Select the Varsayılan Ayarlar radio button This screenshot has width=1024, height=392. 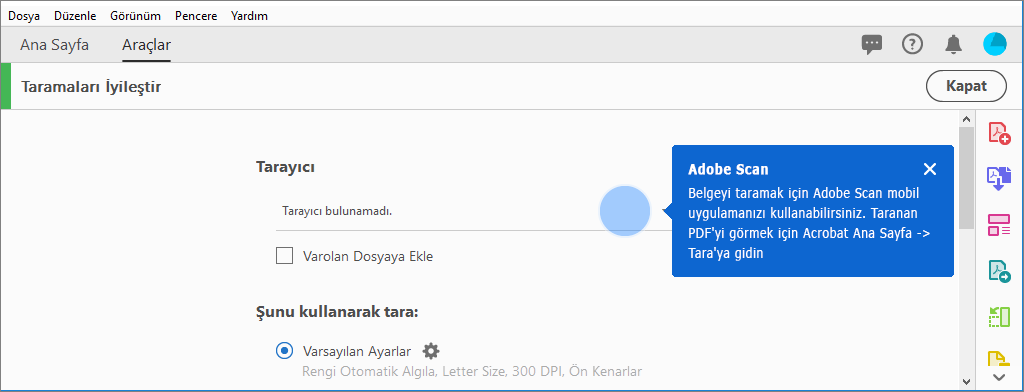click(284, 351)
